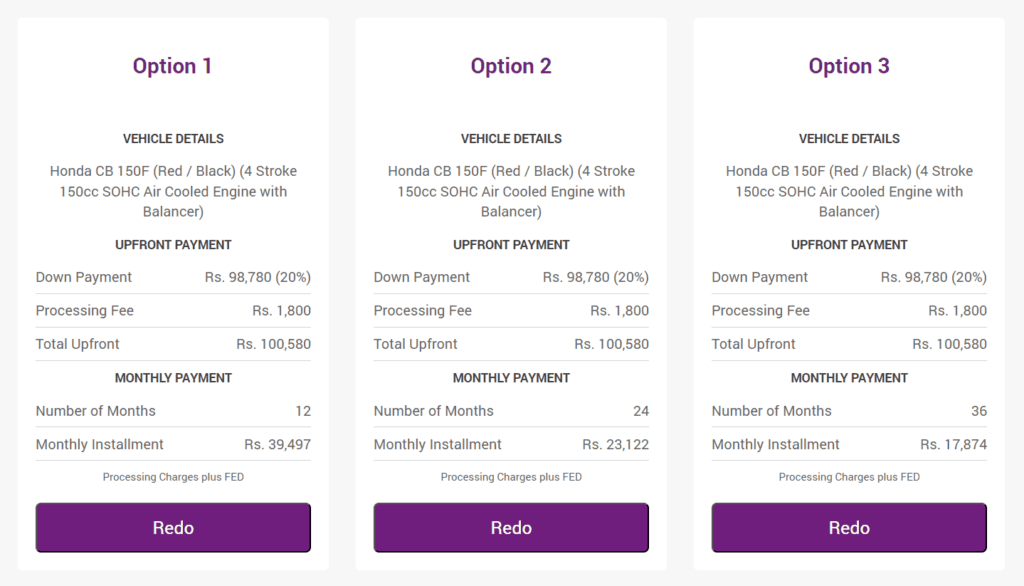Viewport: 1024px width, 586px height.
Task: Click the Redo button under Option 2
Action: tap(511, 527)
